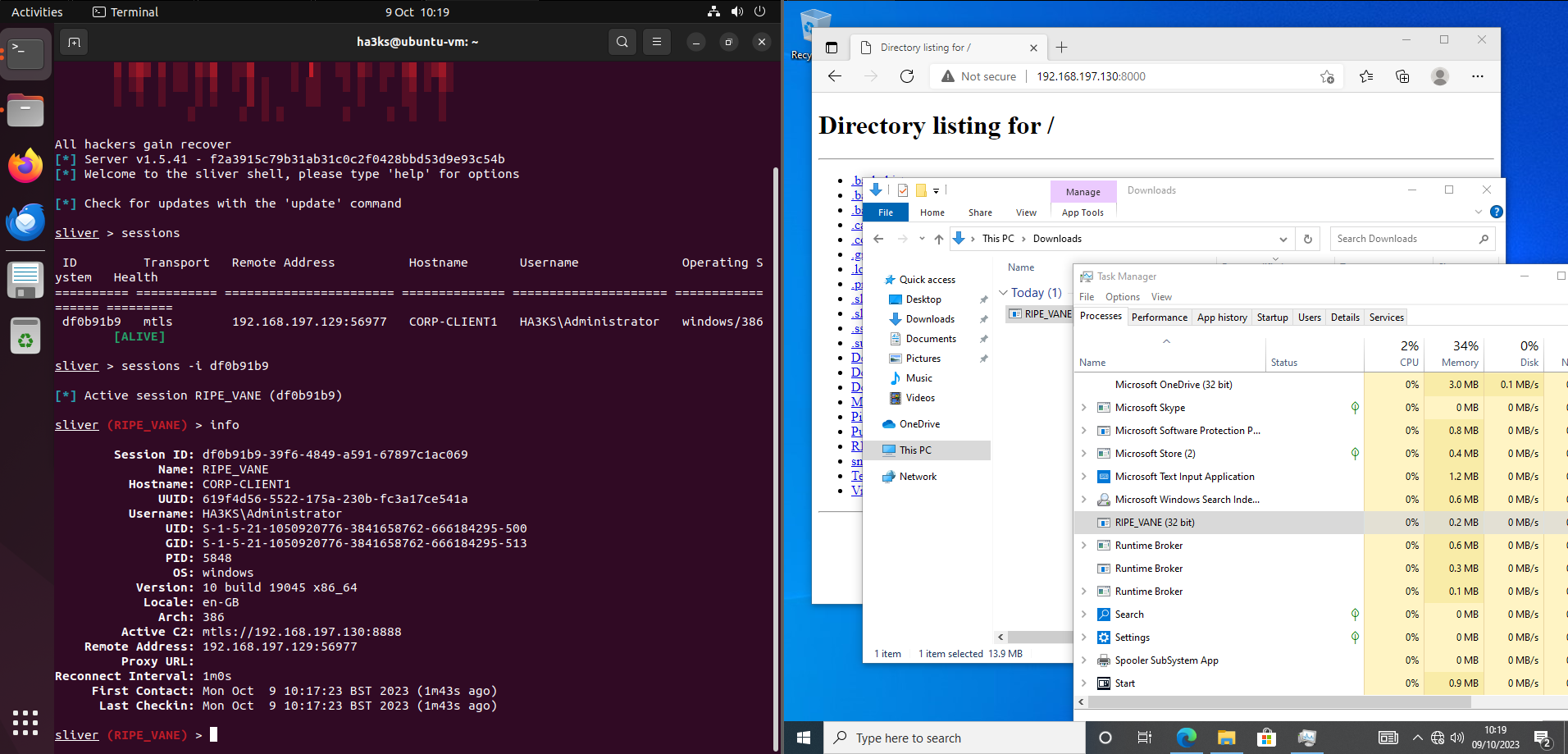The width and height of the screenshot is (1568, 754).
Task: Open the text editor icon in dock
Action: coord(25,280)
